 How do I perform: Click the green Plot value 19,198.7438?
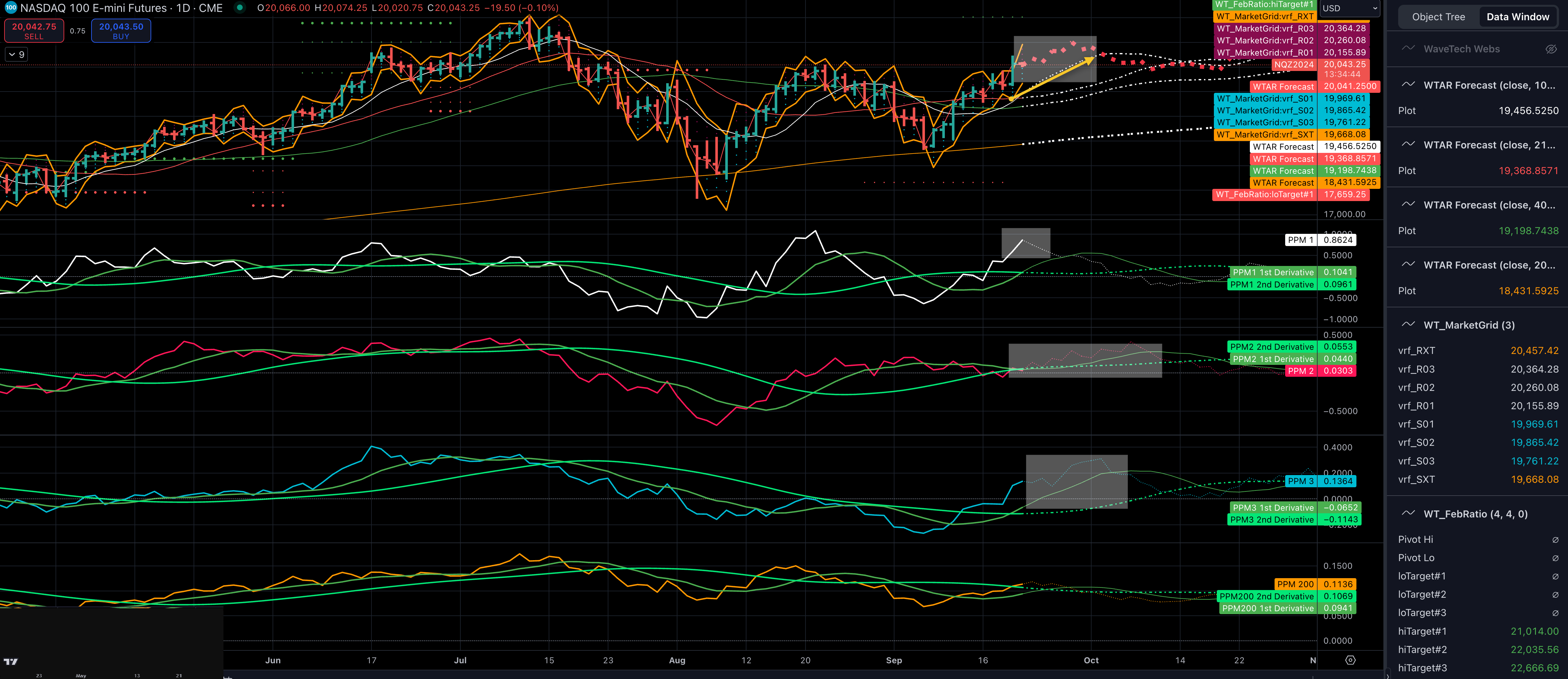(1529, 231)
